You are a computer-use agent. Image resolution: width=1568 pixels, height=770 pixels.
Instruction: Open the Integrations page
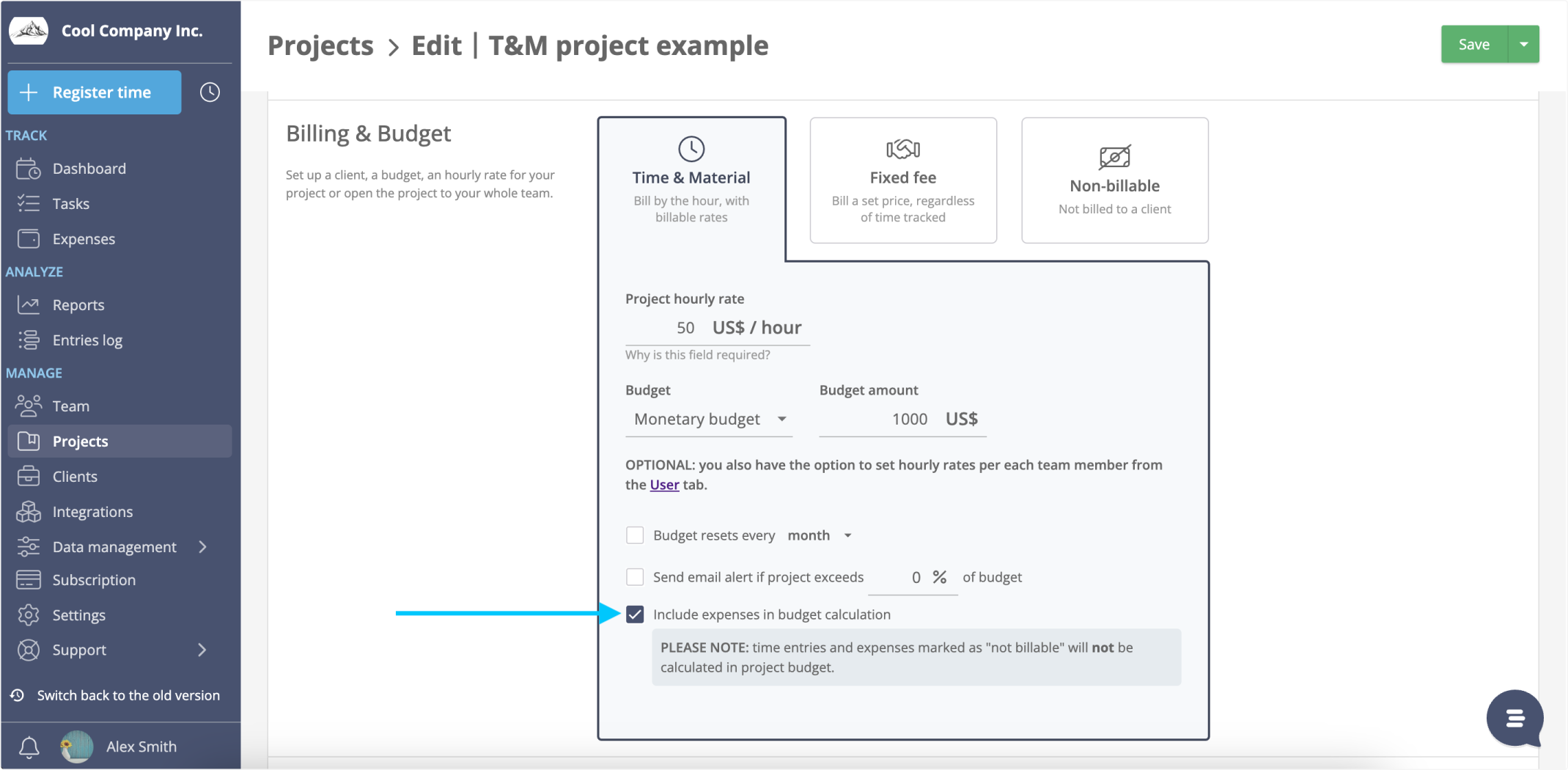(92, 511)
